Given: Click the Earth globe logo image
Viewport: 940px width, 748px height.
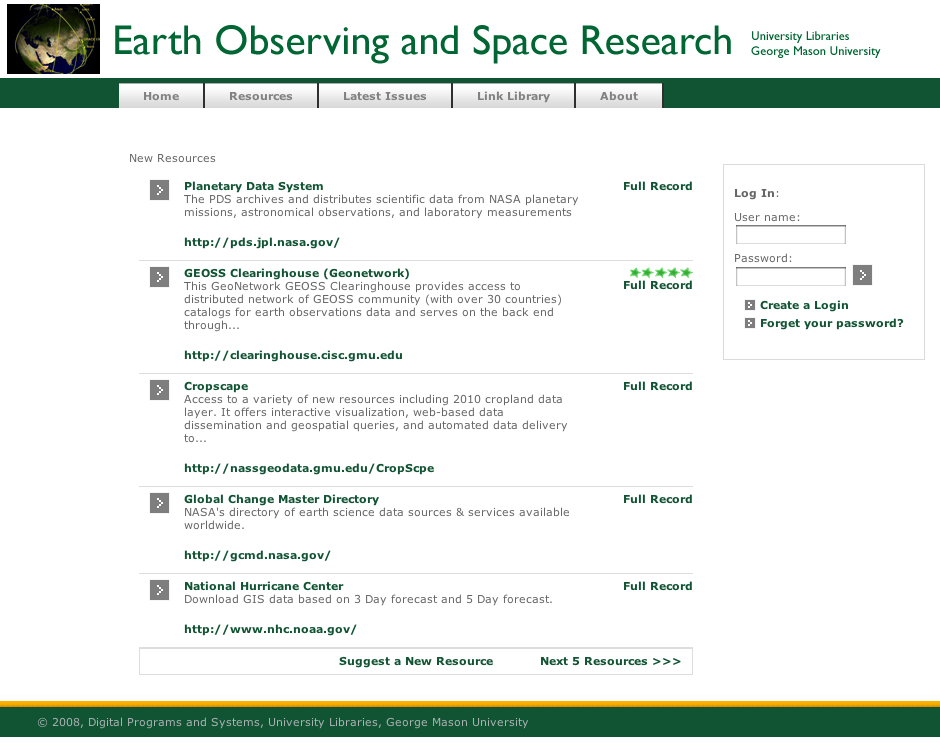Looking at the screenshot, I should [53, 39].
